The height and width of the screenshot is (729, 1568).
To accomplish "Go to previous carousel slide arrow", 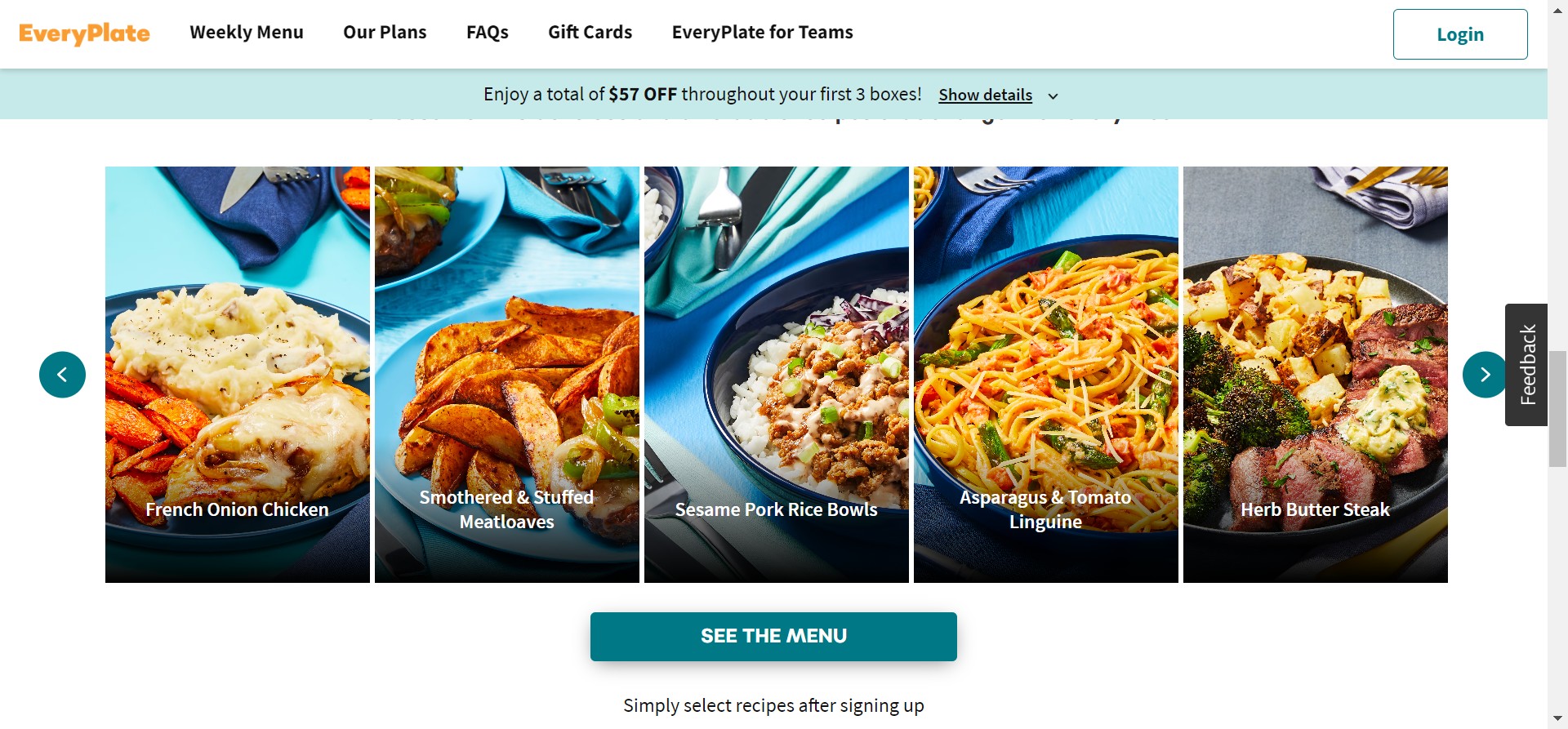I will (x=62, y=375).
